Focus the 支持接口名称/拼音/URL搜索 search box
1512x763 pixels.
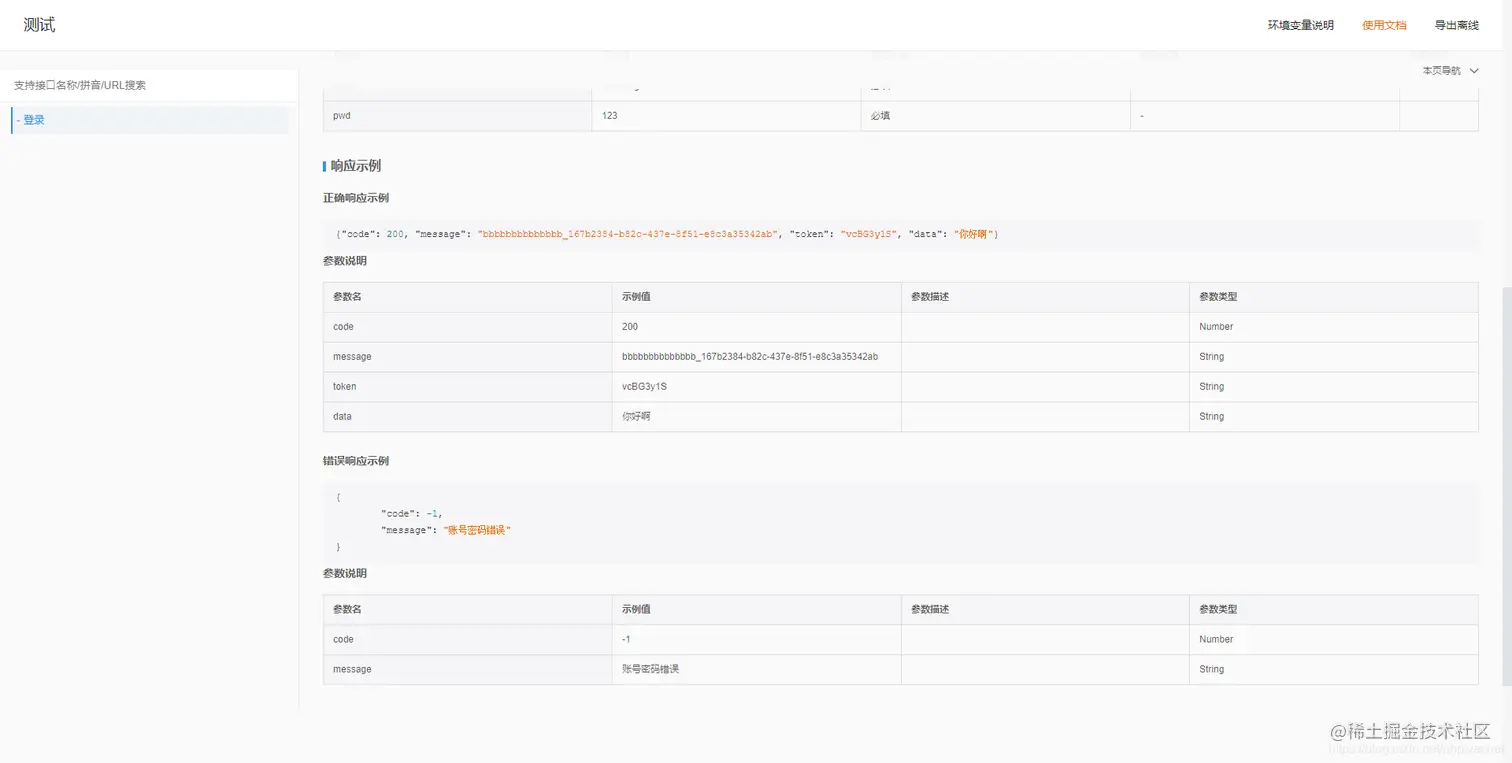pos(149,85)
